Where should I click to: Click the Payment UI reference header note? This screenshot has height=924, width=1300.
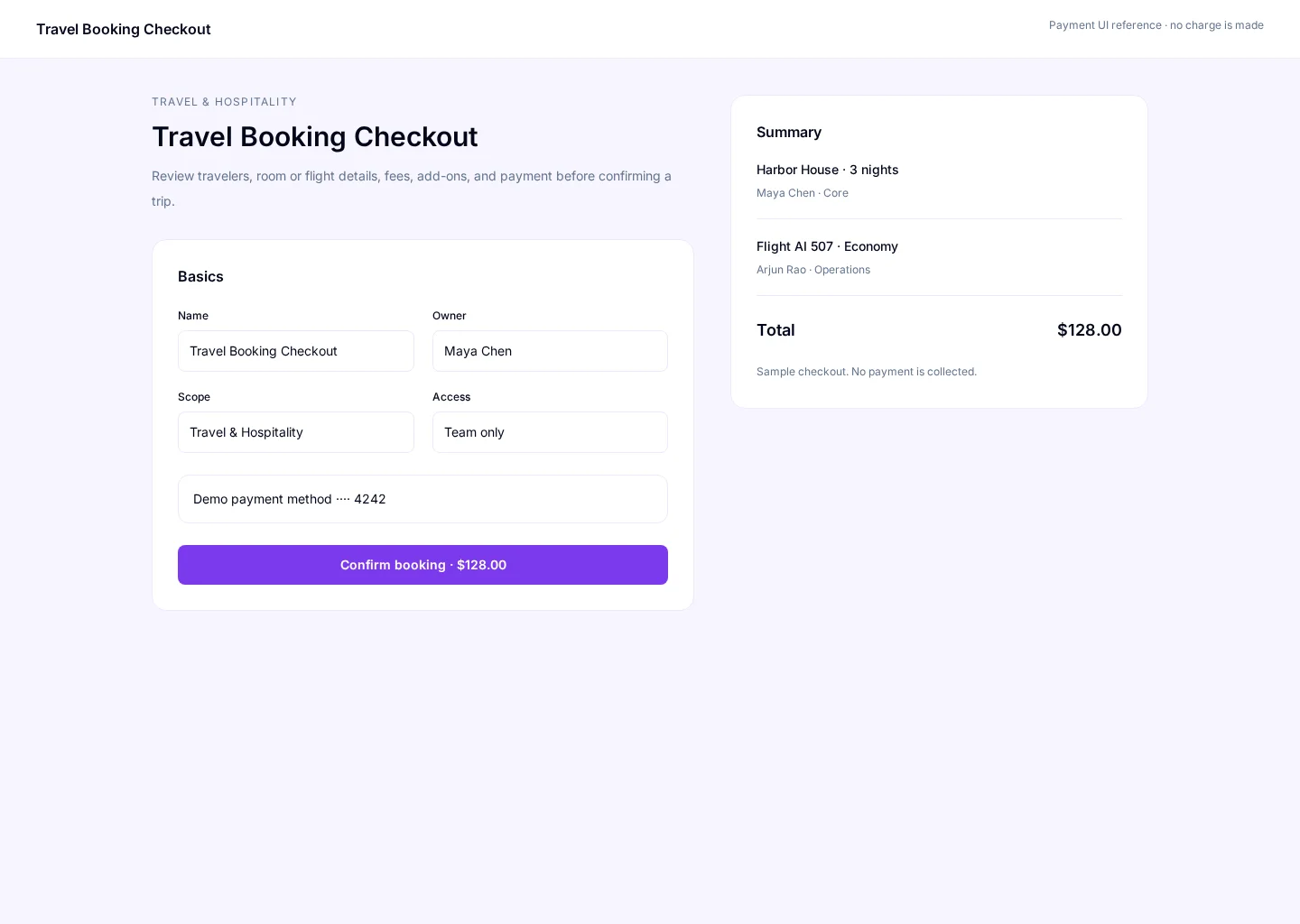pos(1156,25)
